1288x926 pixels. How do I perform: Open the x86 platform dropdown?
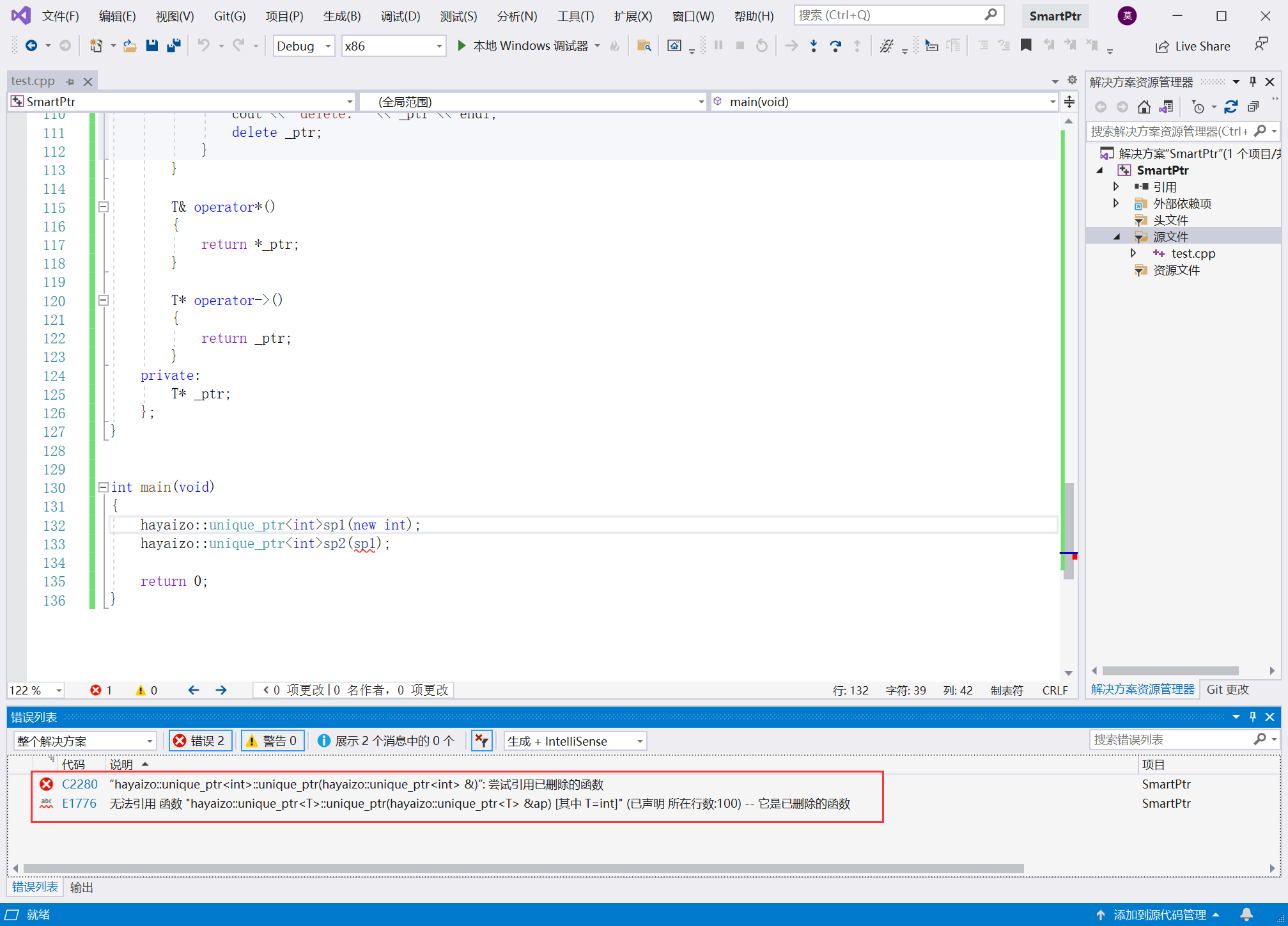(393, 46)
